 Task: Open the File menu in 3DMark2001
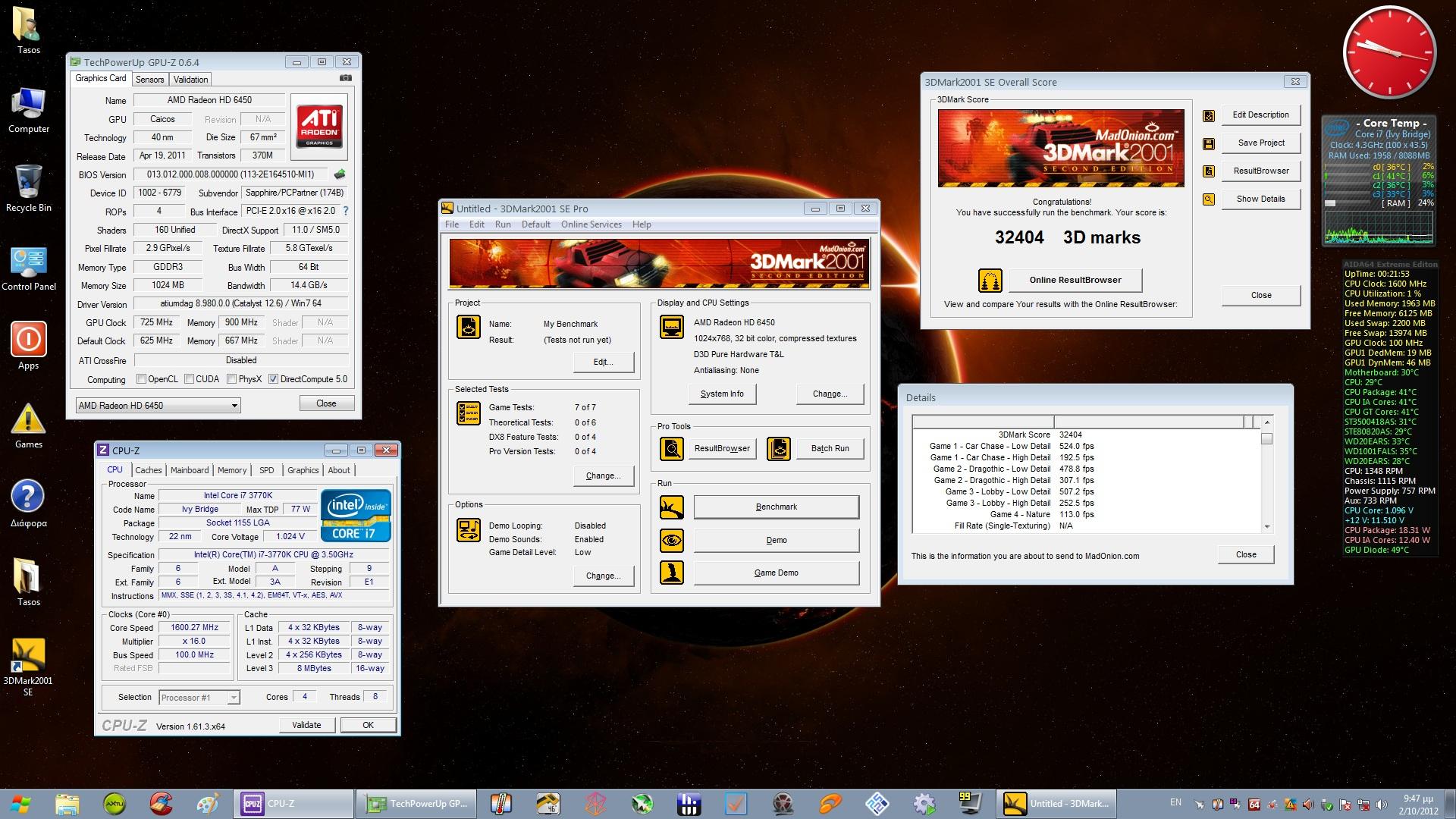452,224
